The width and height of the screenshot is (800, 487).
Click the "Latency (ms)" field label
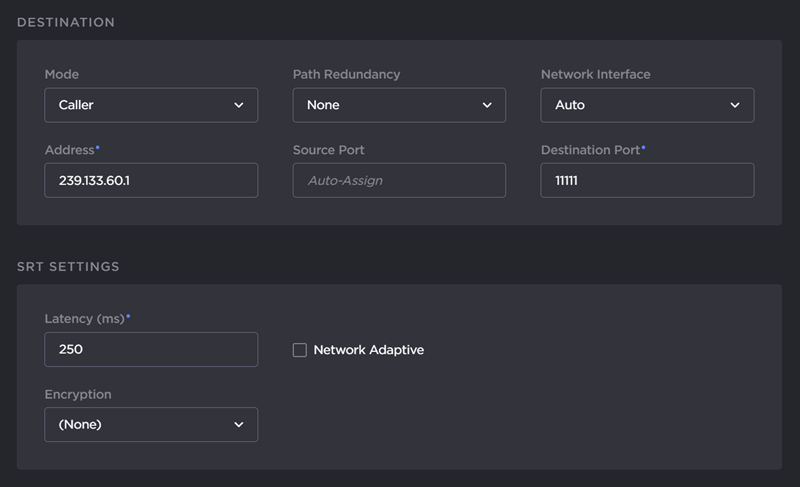[84, 319]
